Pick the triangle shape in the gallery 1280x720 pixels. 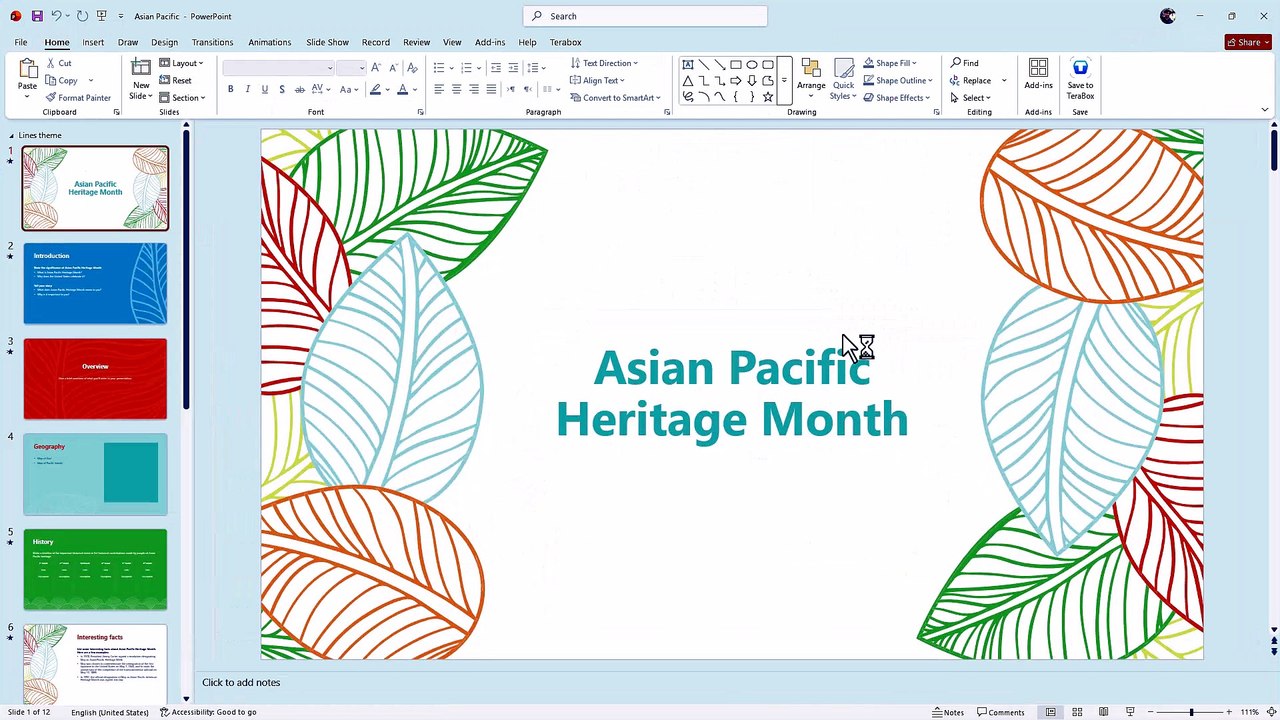688,81
